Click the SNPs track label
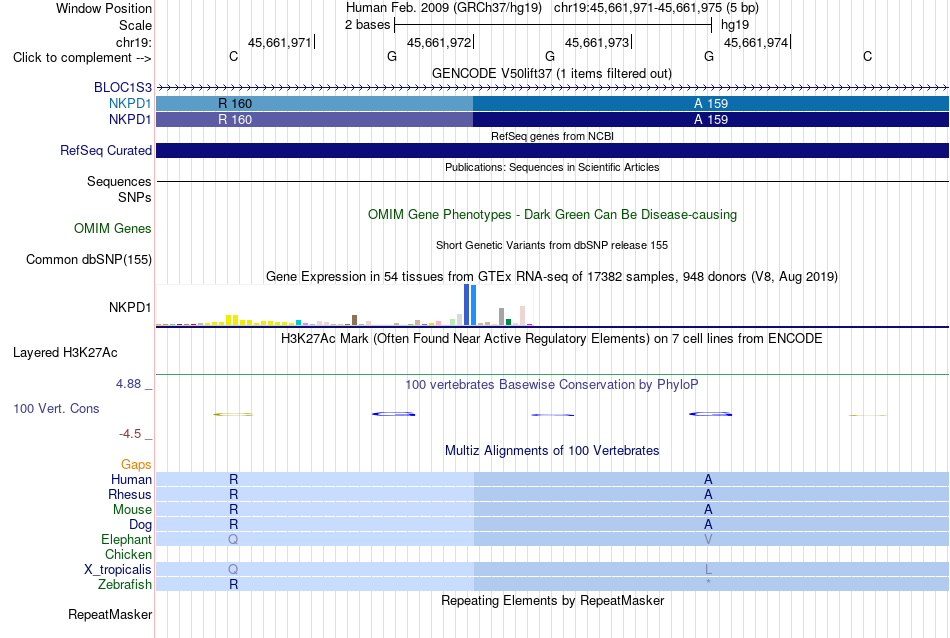The height and width of the screenshot is (638, 950). (x=135, y=197)
